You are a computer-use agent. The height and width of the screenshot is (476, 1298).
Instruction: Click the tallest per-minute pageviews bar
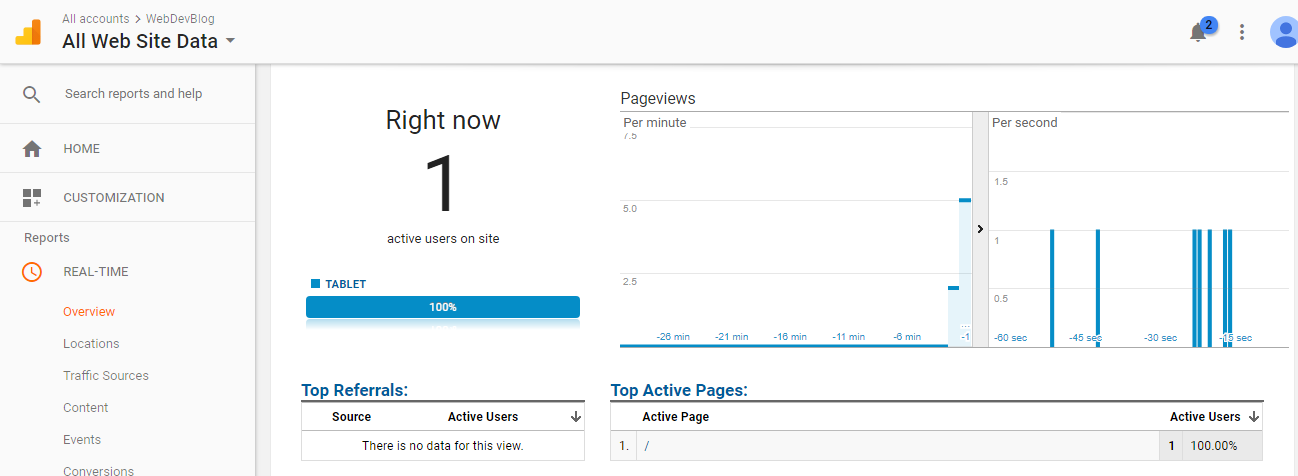(x=965, y=272)
